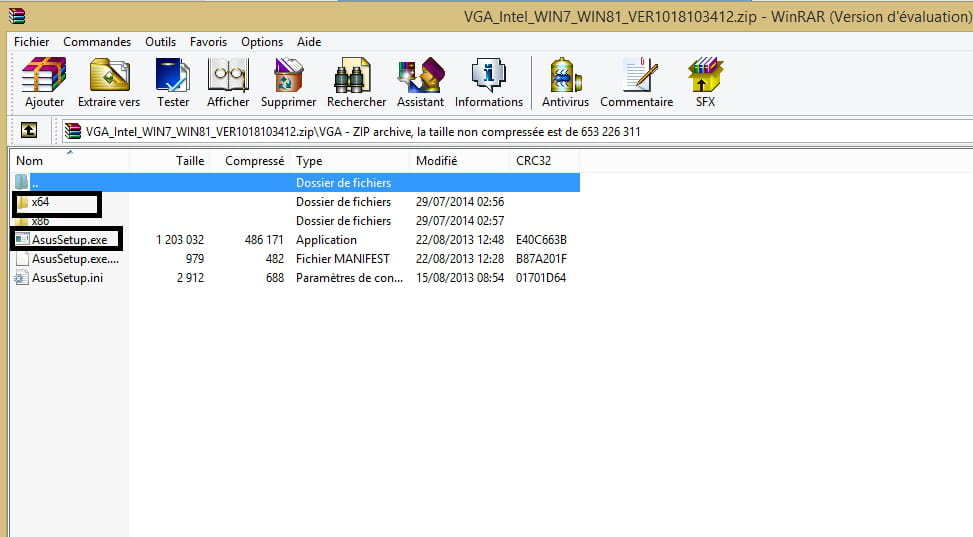The height and width of the screenshot is (537, 973).
Task: Click the Ajouter toolbar icon
Action: 44,75
